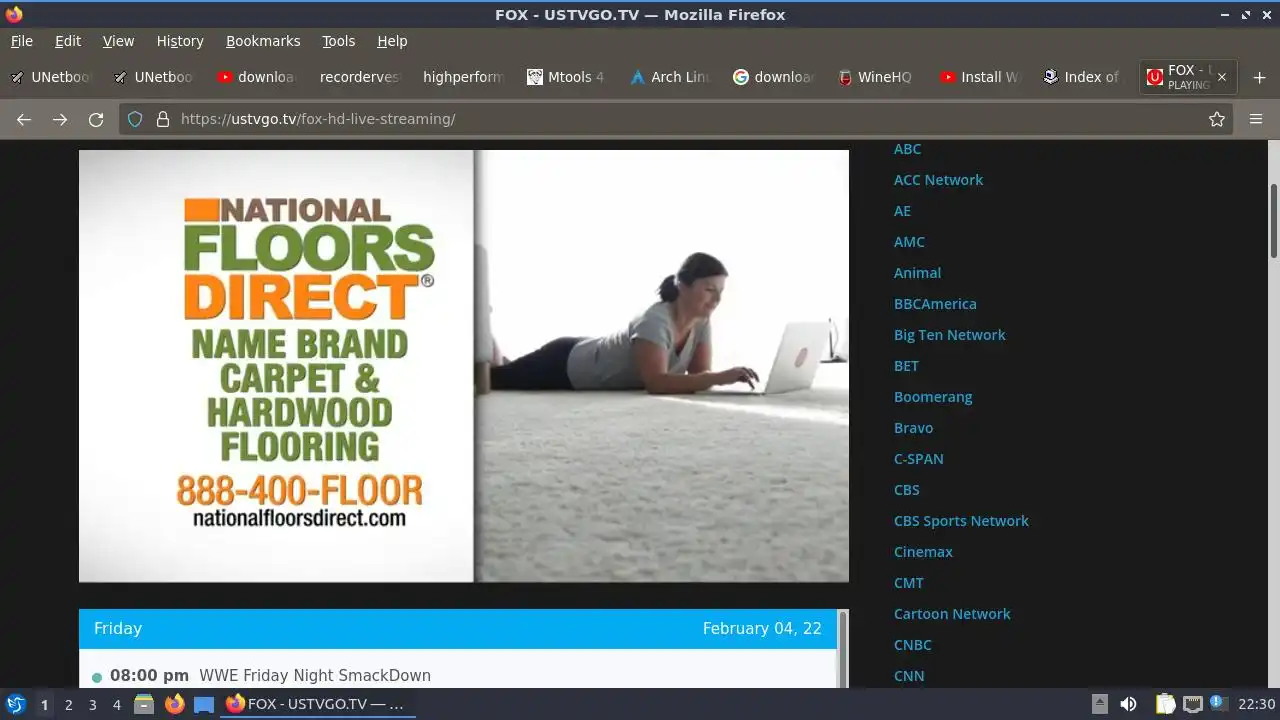Open the Boomerang channel link
Image resolution: width=1280 pixels, height=720 pixels.
pos(933,397)
